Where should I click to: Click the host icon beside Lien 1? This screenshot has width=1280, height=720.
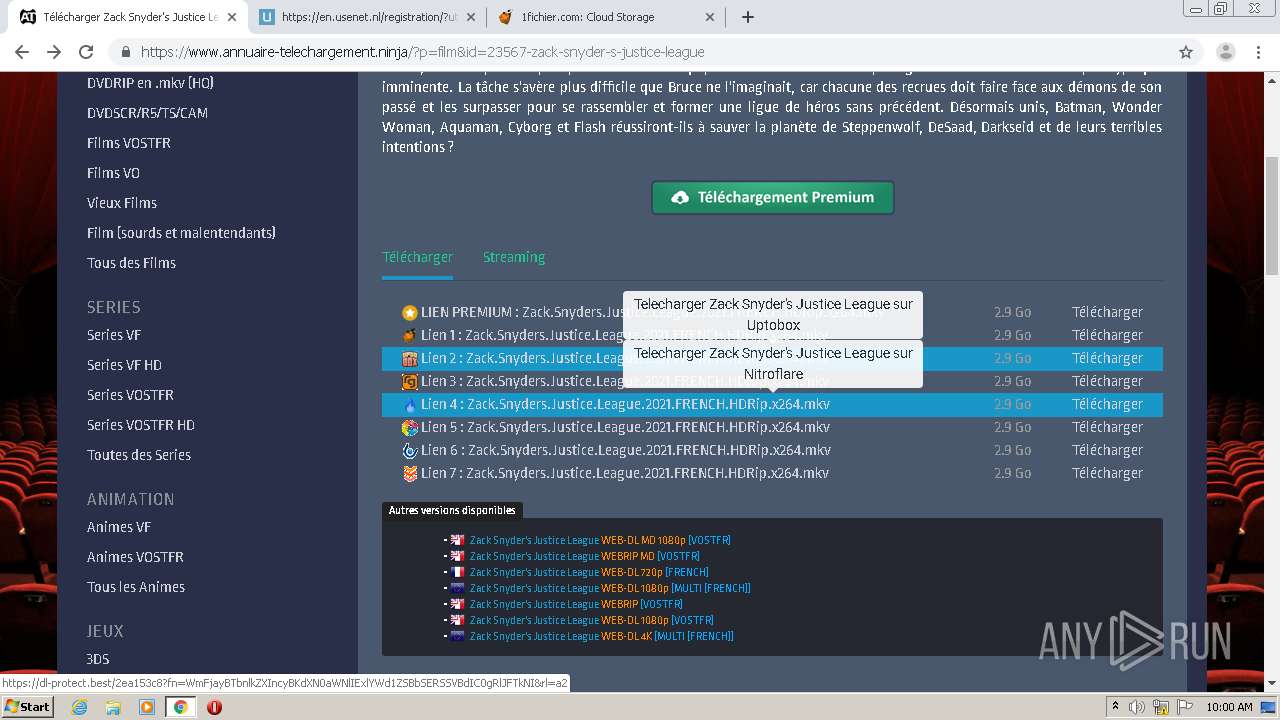[x=409, y=335]
